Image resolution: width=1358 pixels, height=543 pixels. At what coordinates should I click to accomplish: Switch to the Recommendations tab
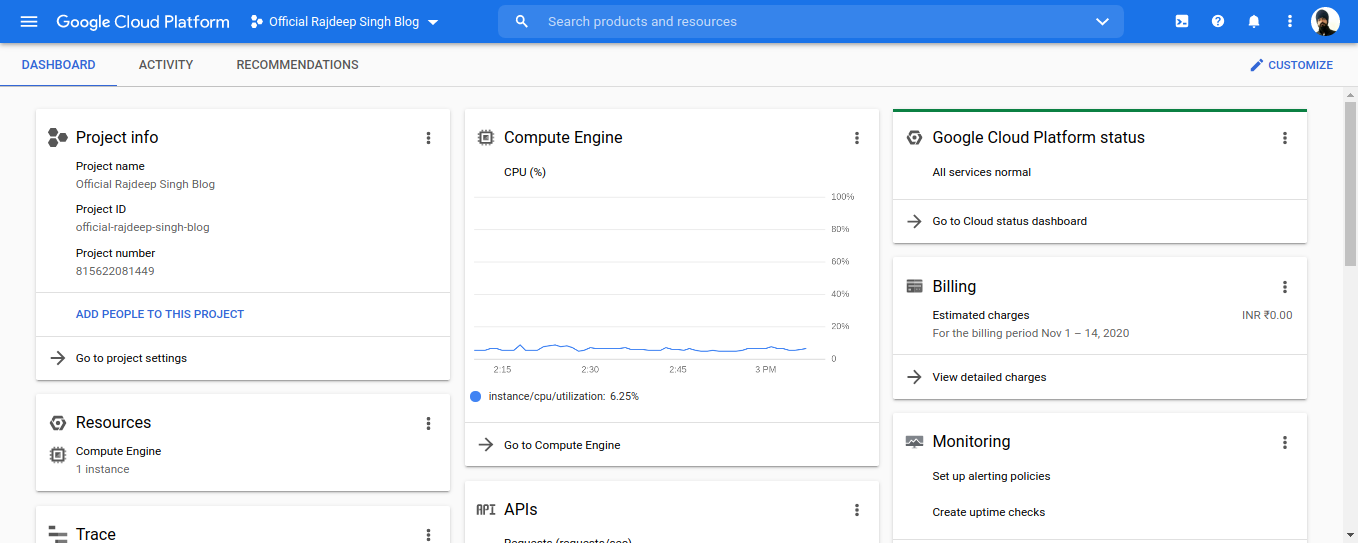point(297,65)
